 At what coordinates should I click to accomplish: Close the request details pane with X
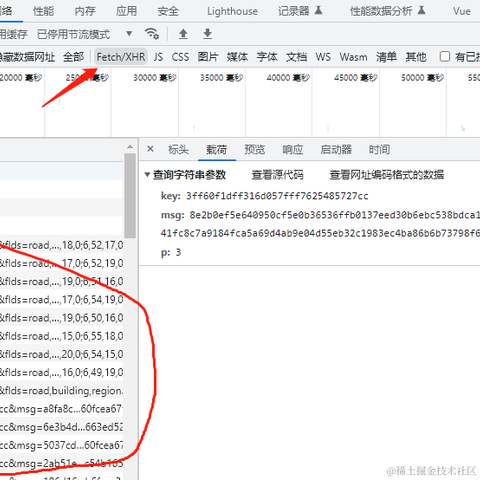coord(150,149)
